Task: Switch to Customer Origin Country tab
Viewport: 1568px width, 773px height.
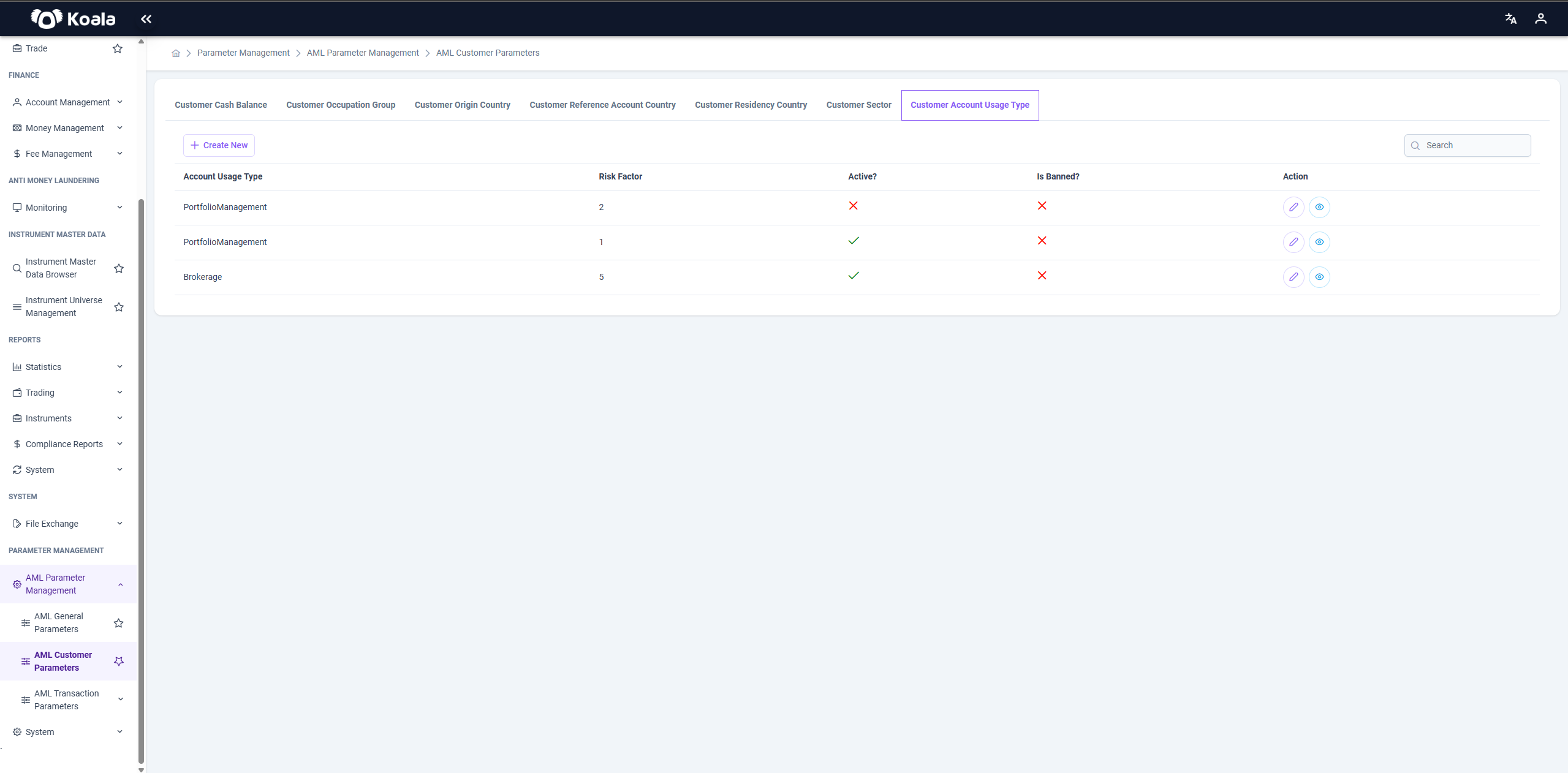Action: pos(462,105)
